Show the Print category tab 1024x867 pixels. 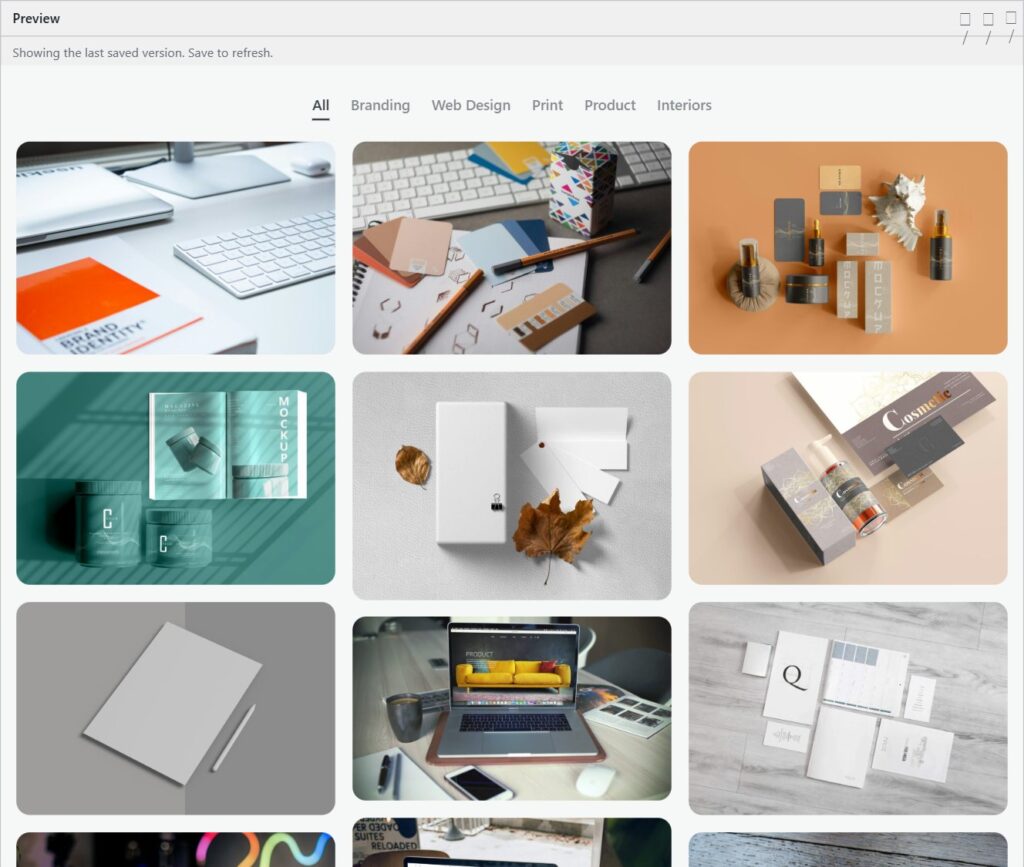pyautogui.click(x=547, y=105)
